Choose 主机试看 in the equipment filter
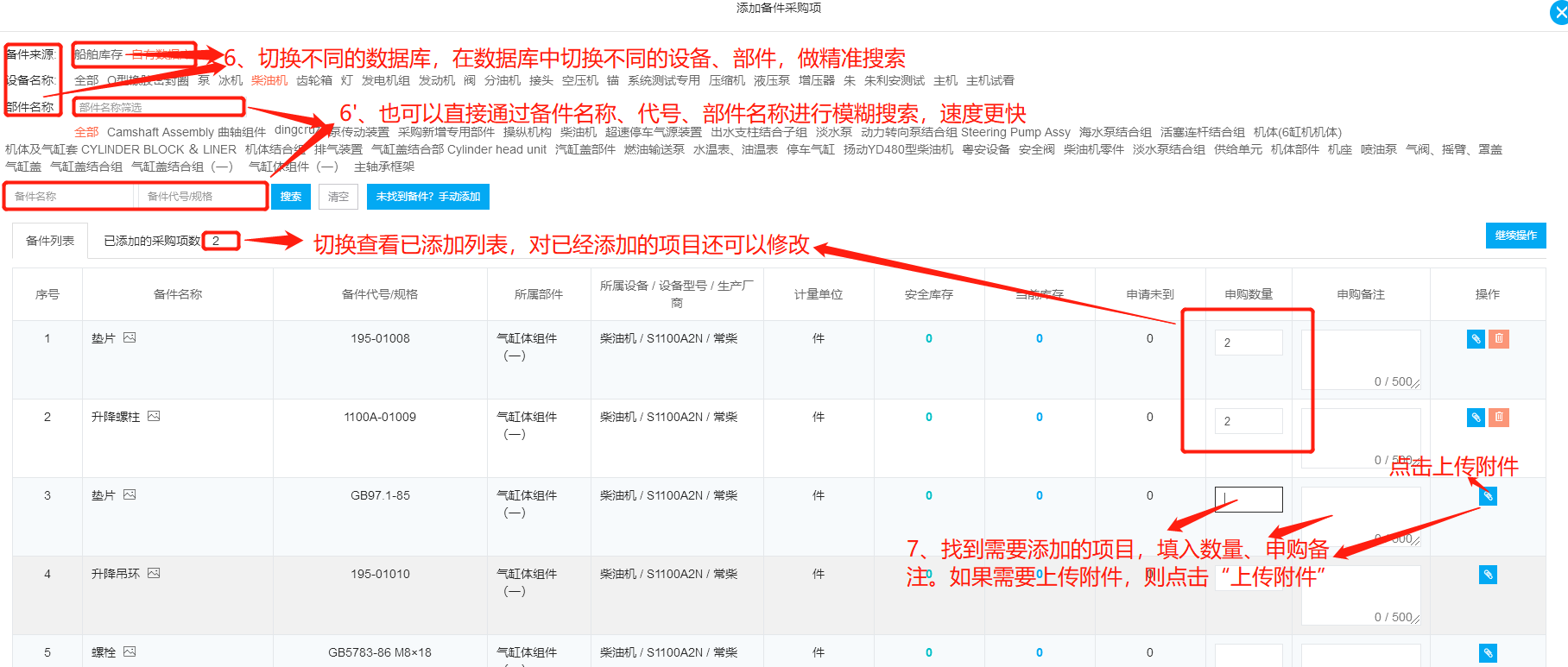This screenshot has height=667, width=1568. click(990, 80)
